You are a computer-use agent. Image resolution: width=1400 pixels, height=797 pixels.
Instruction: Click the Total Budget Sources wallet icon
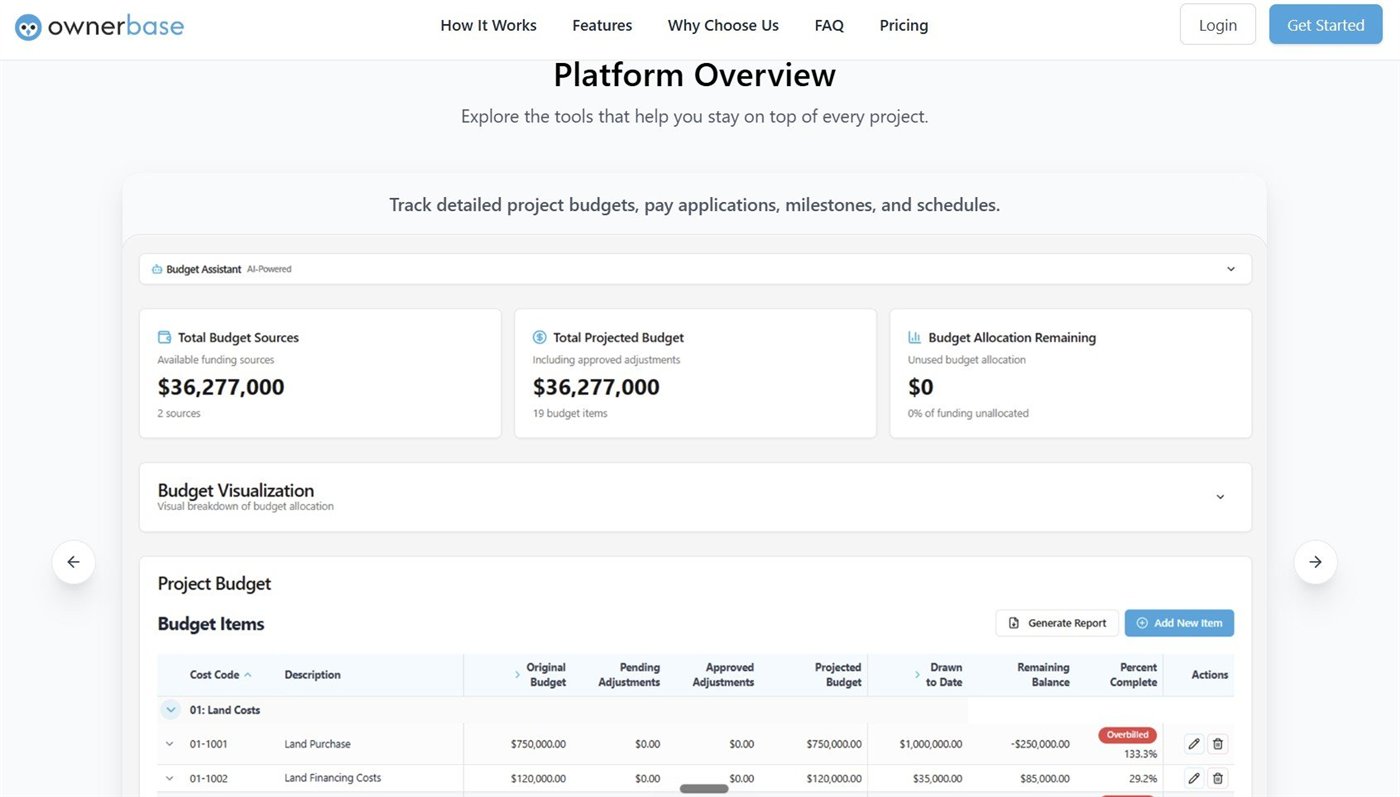(x=164, y=337)
